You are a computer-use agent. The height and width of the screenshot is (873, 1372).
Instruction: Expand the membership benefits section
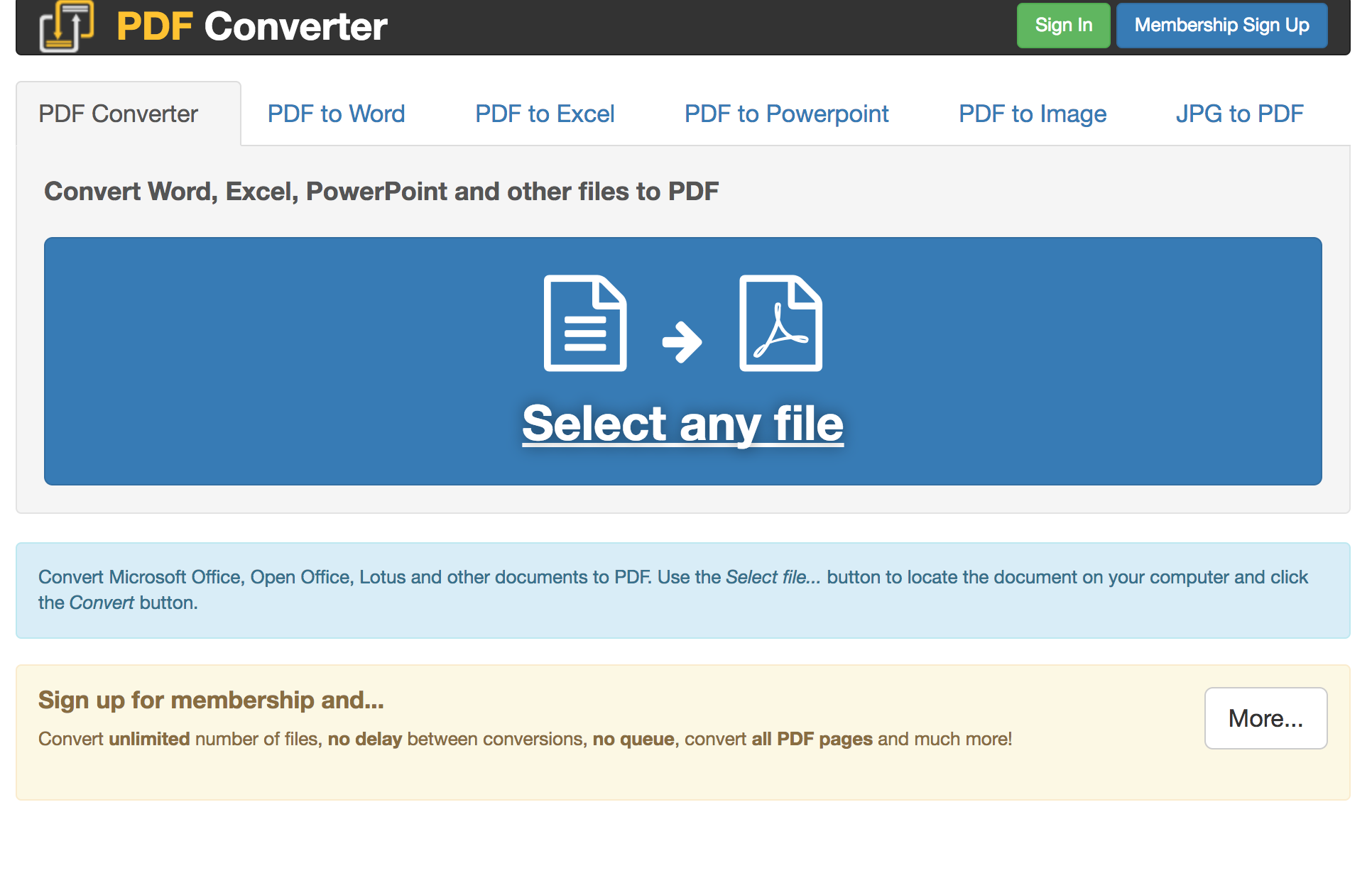point(1265,718)
